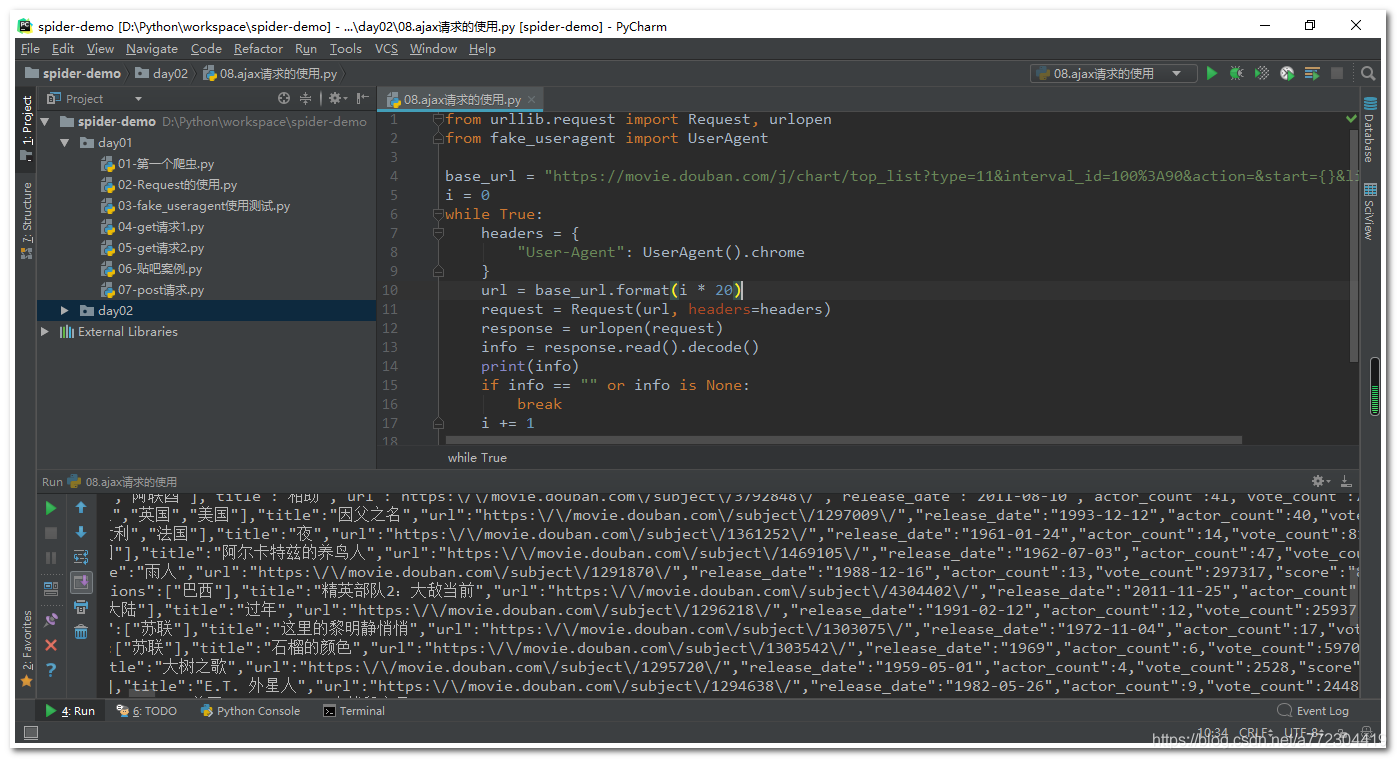Viewport: 1397px width, 759px height.
Task: Select 06-贴吧案例.py file
Action: [152, 268]
